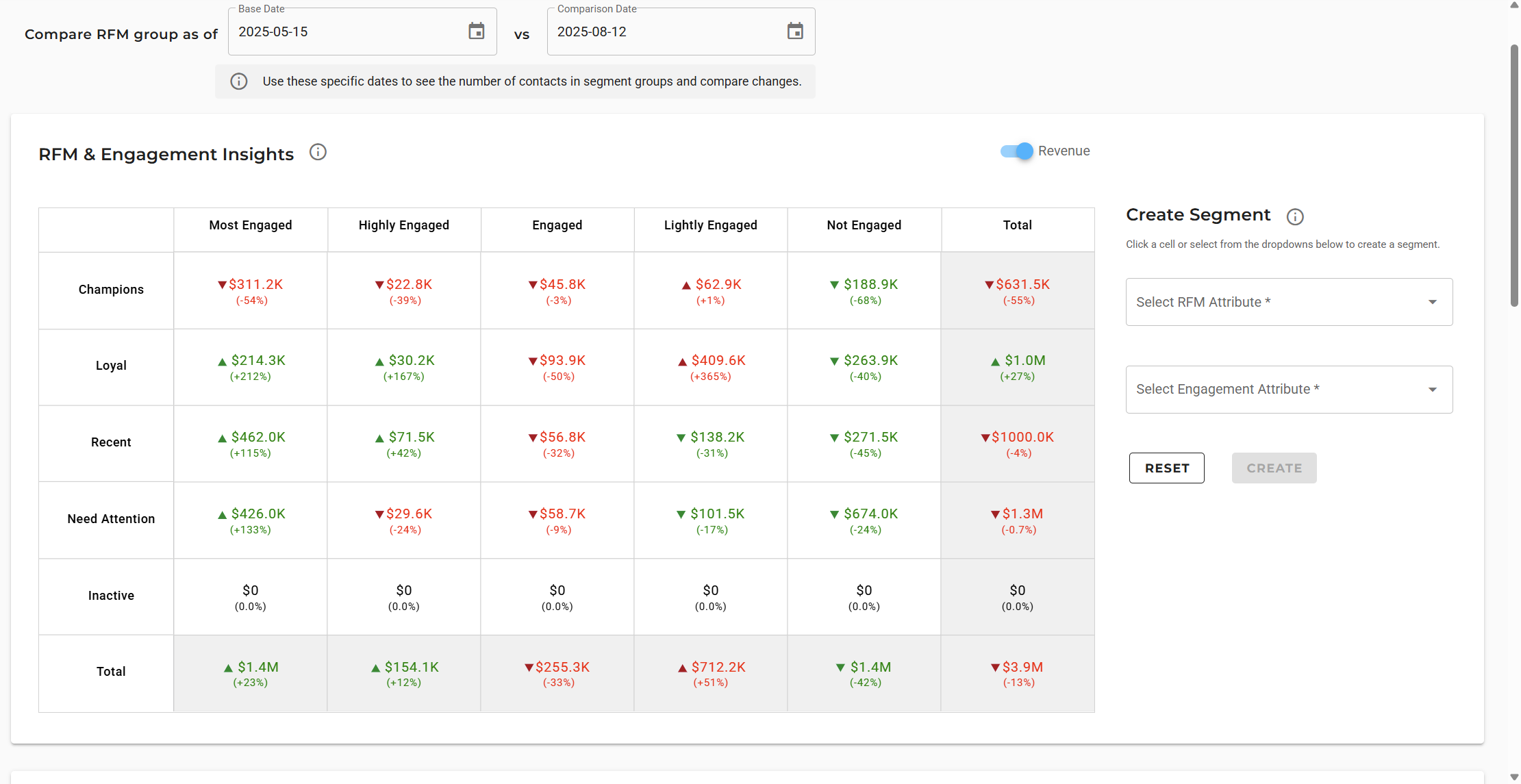Screen dimensions: 1521x784
Task: Select the Recent Highly Engaged $71.5K cell
Action: (x=404, y=444)
